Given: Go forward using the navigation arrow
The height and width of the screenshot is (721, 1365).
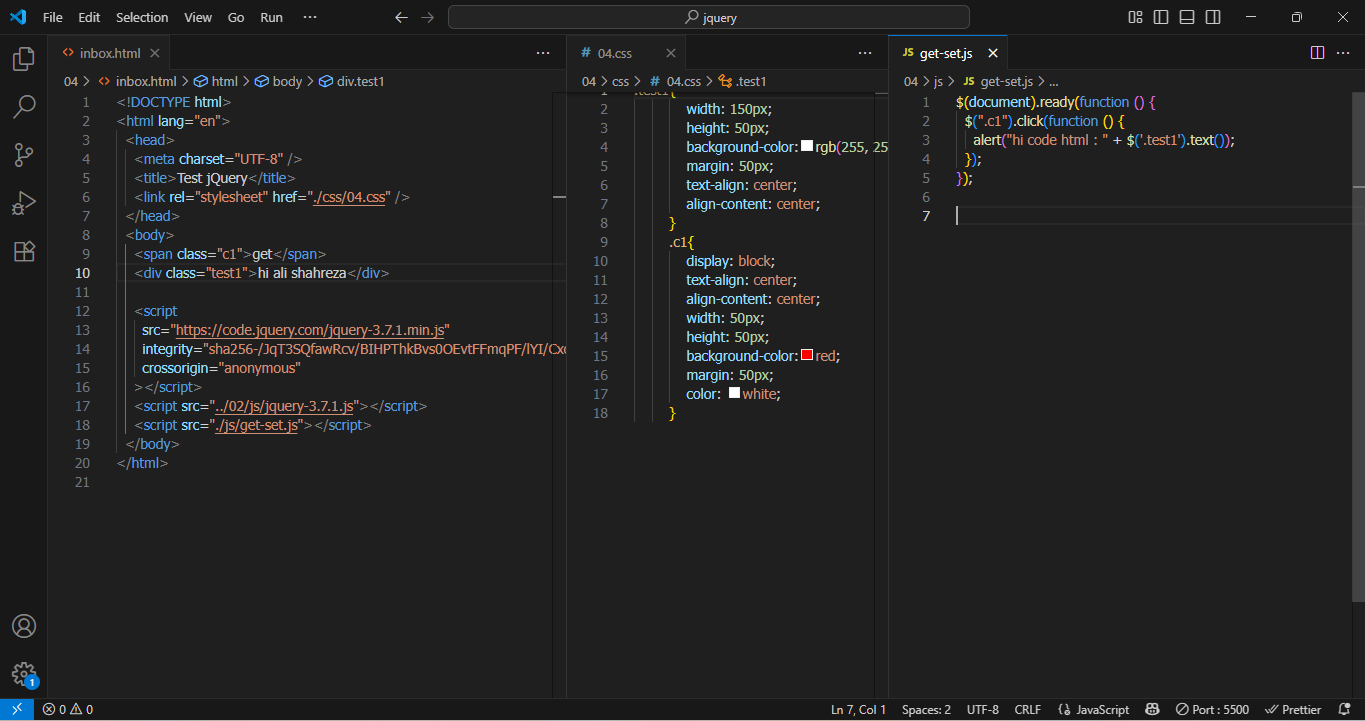Looking at the screenshot, I should 428,17.
